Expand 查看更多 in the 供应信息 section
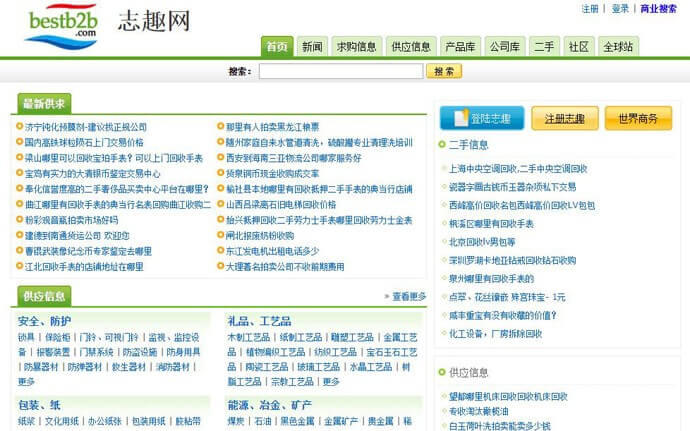Screen dimensions: 690x431 pos(404,296)
